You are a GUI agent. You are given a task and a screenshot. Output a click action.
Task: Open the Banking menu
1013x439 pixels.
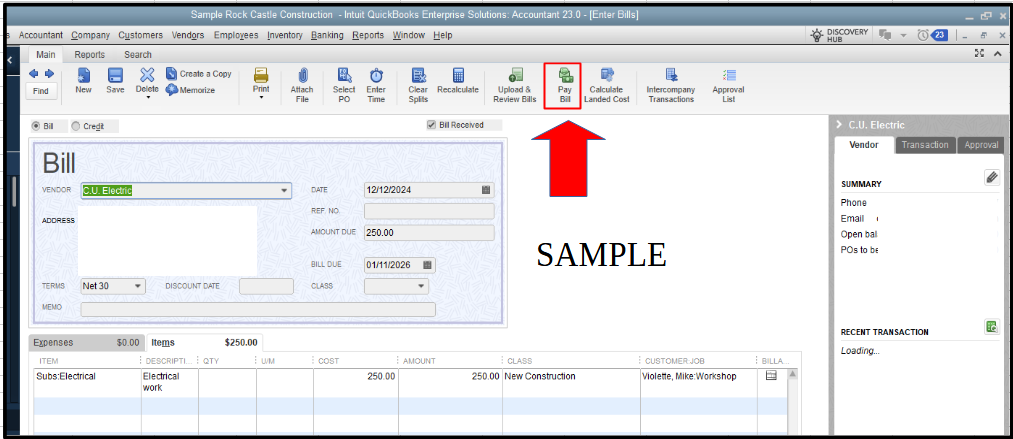(327, 36)
